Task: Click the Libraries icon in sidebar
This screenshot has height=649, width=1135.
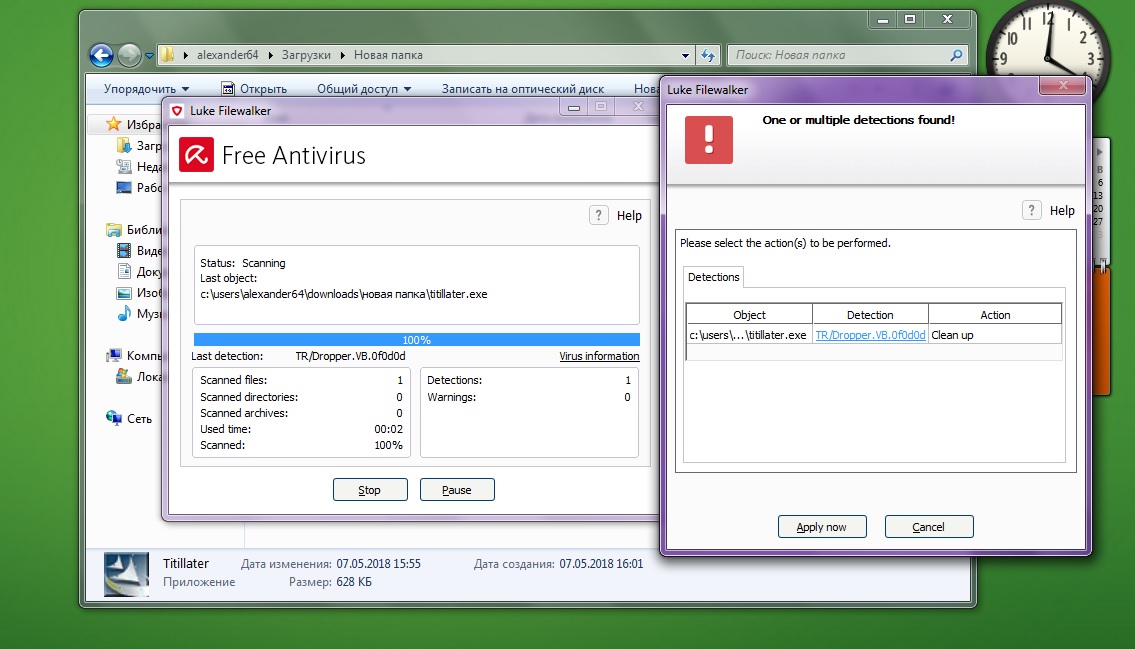Action: [x=114, y=230]
